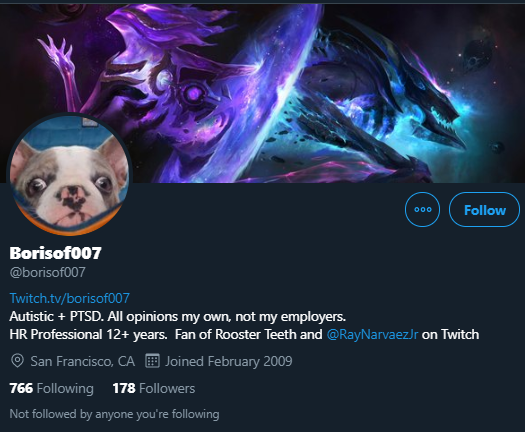Viewport: 525px width, 432px height.
Task: Open the dog profile picture
Action: tap(70, 174)
